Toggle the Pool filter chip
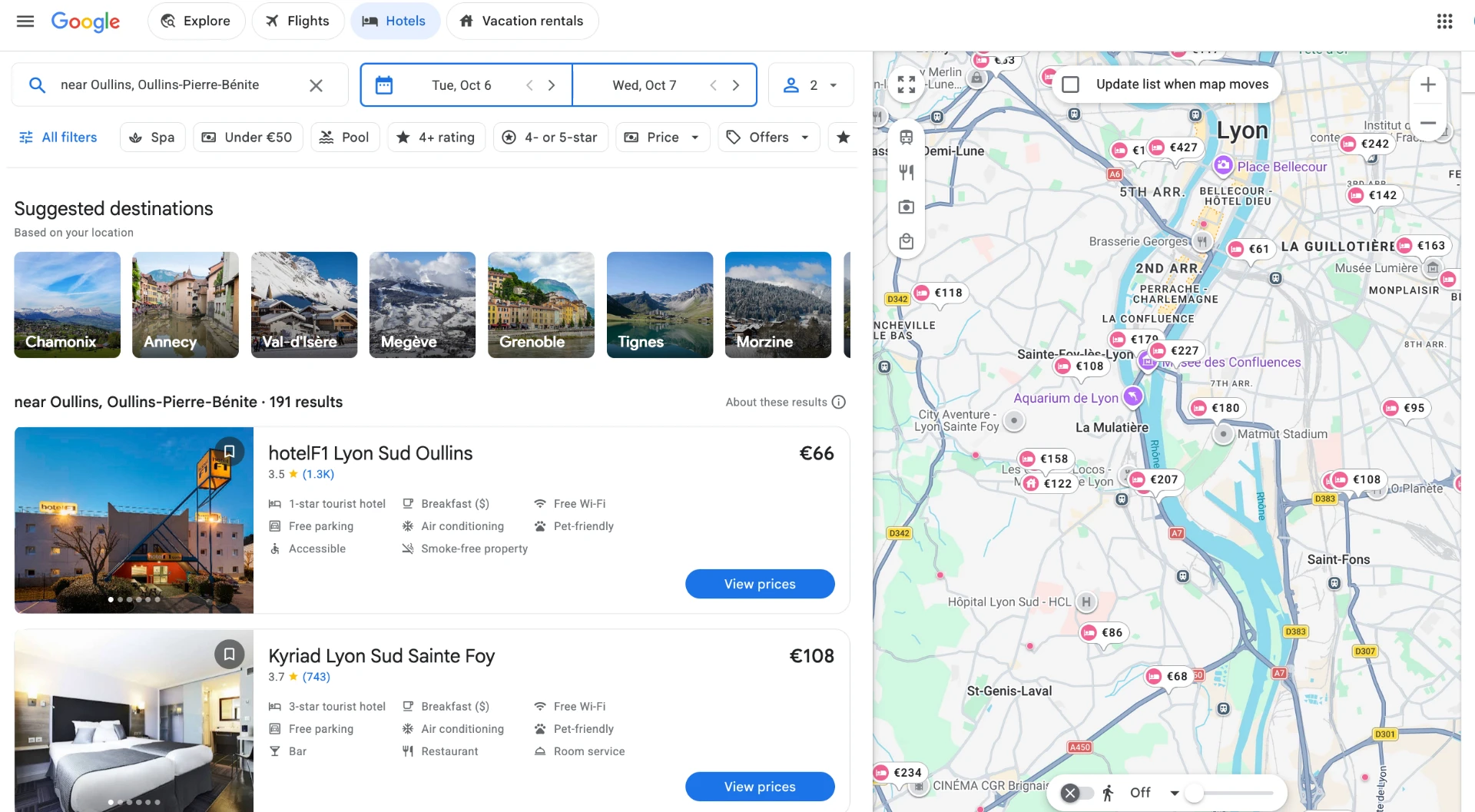1475x812 pixels. (x=345, y=138)
